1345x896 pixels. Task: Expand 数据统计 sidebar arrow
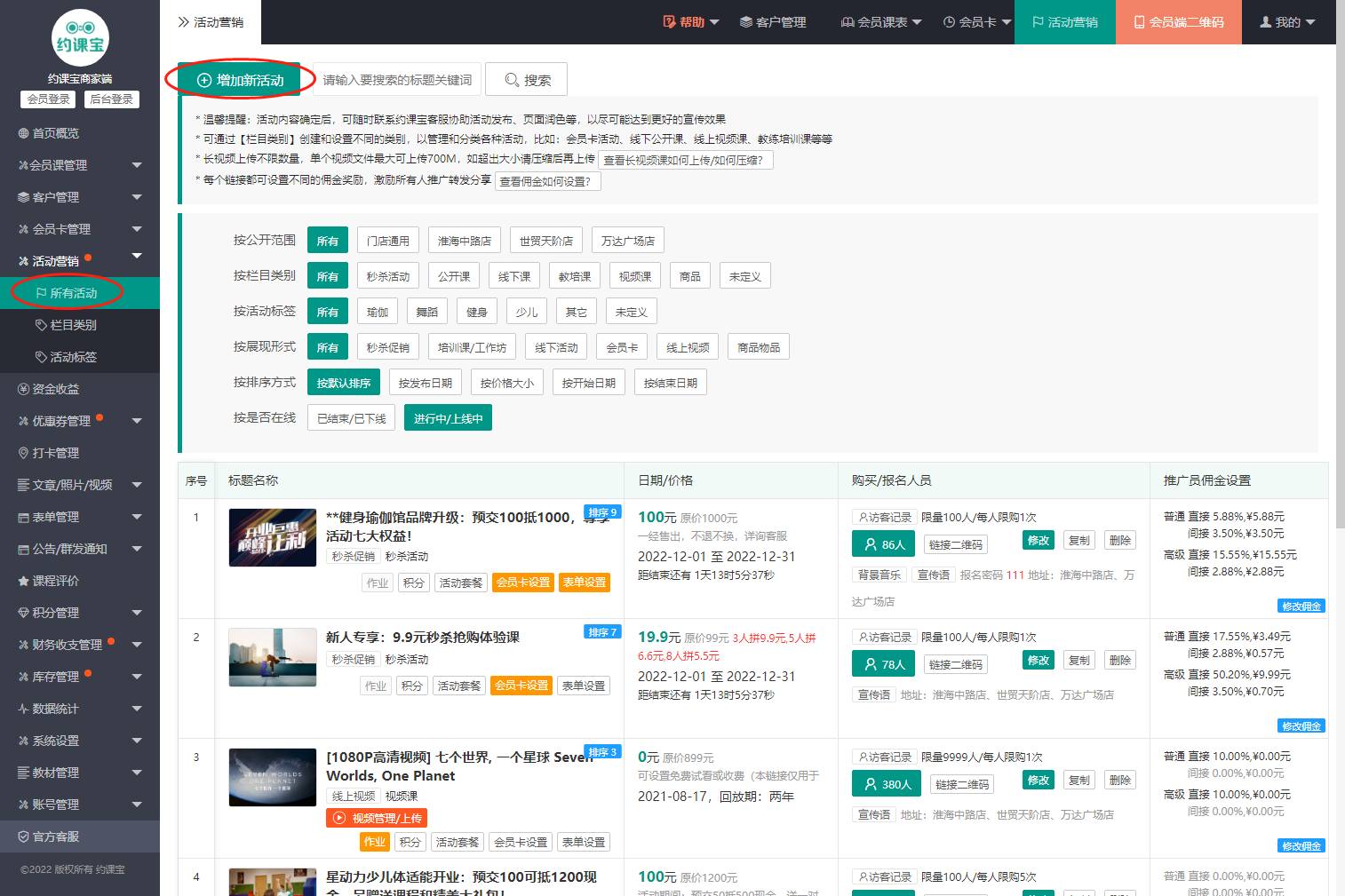click(137, 709)
